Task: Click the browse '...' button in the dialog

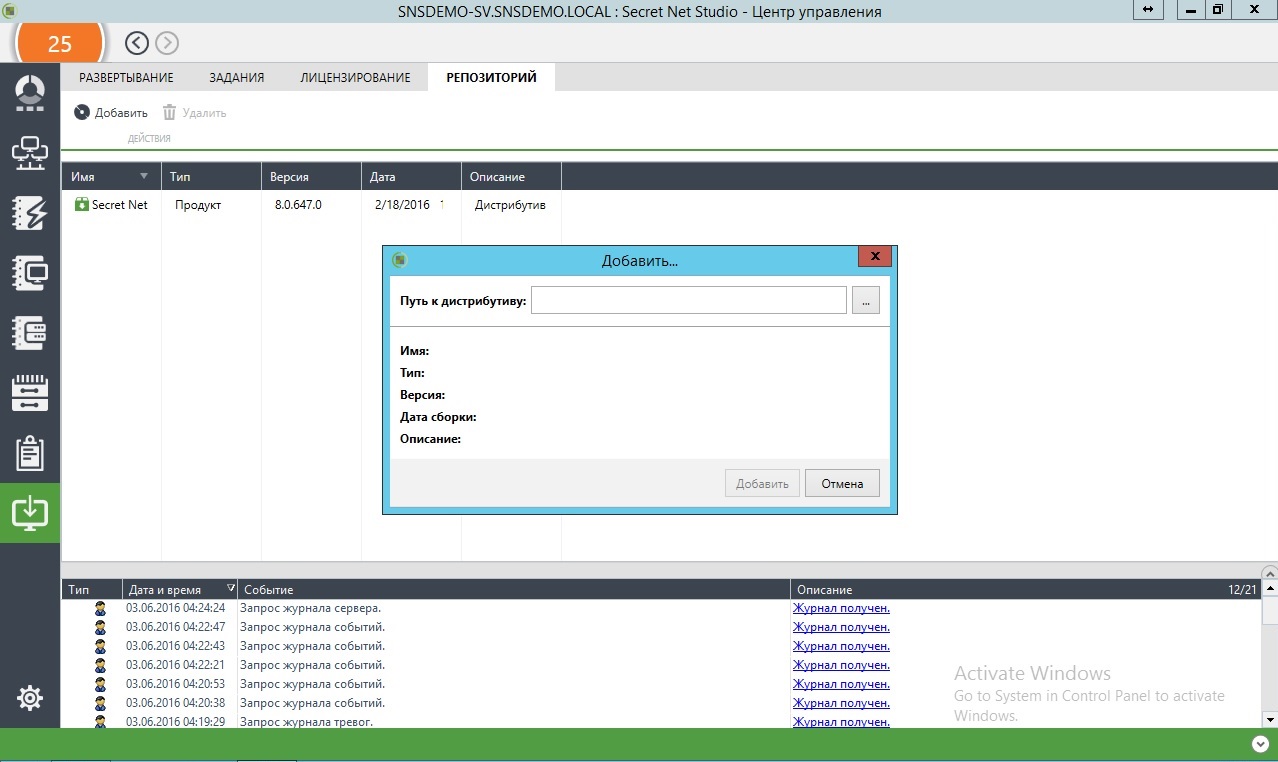Action: [866, 300]
